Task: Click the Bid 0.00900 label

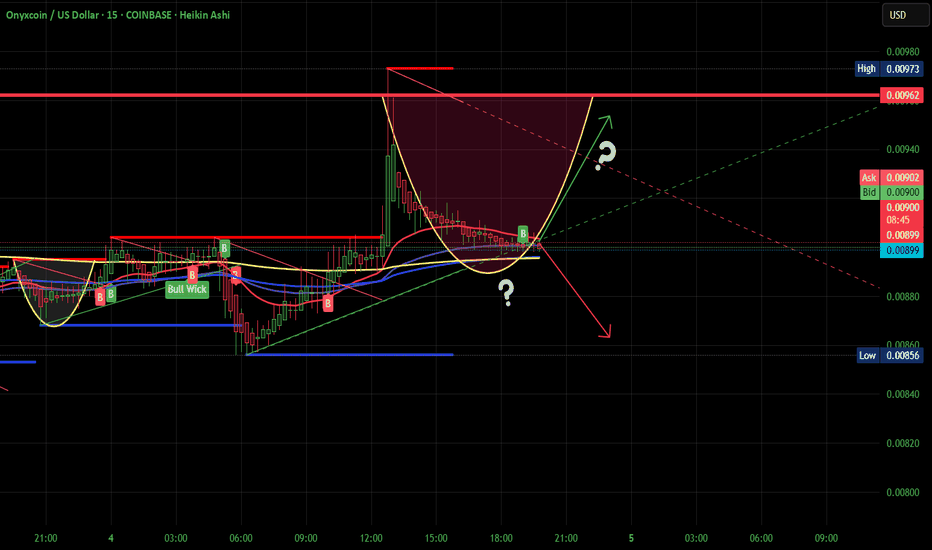Action: point(892,192)
